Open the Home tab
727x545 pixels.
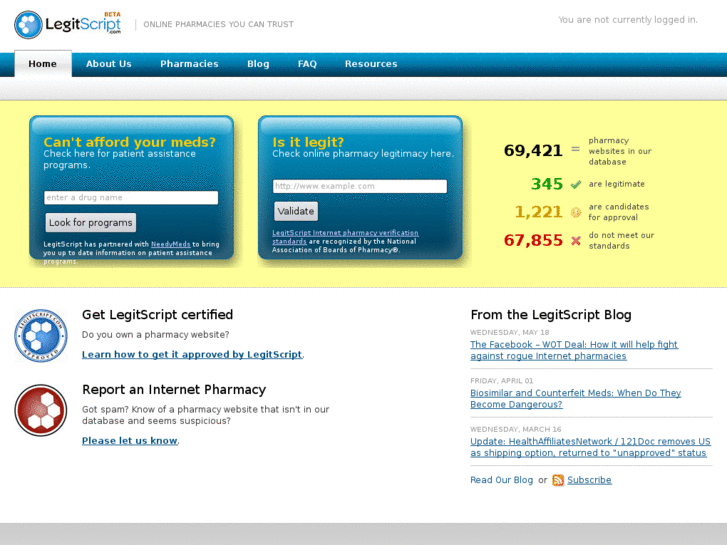43,64
